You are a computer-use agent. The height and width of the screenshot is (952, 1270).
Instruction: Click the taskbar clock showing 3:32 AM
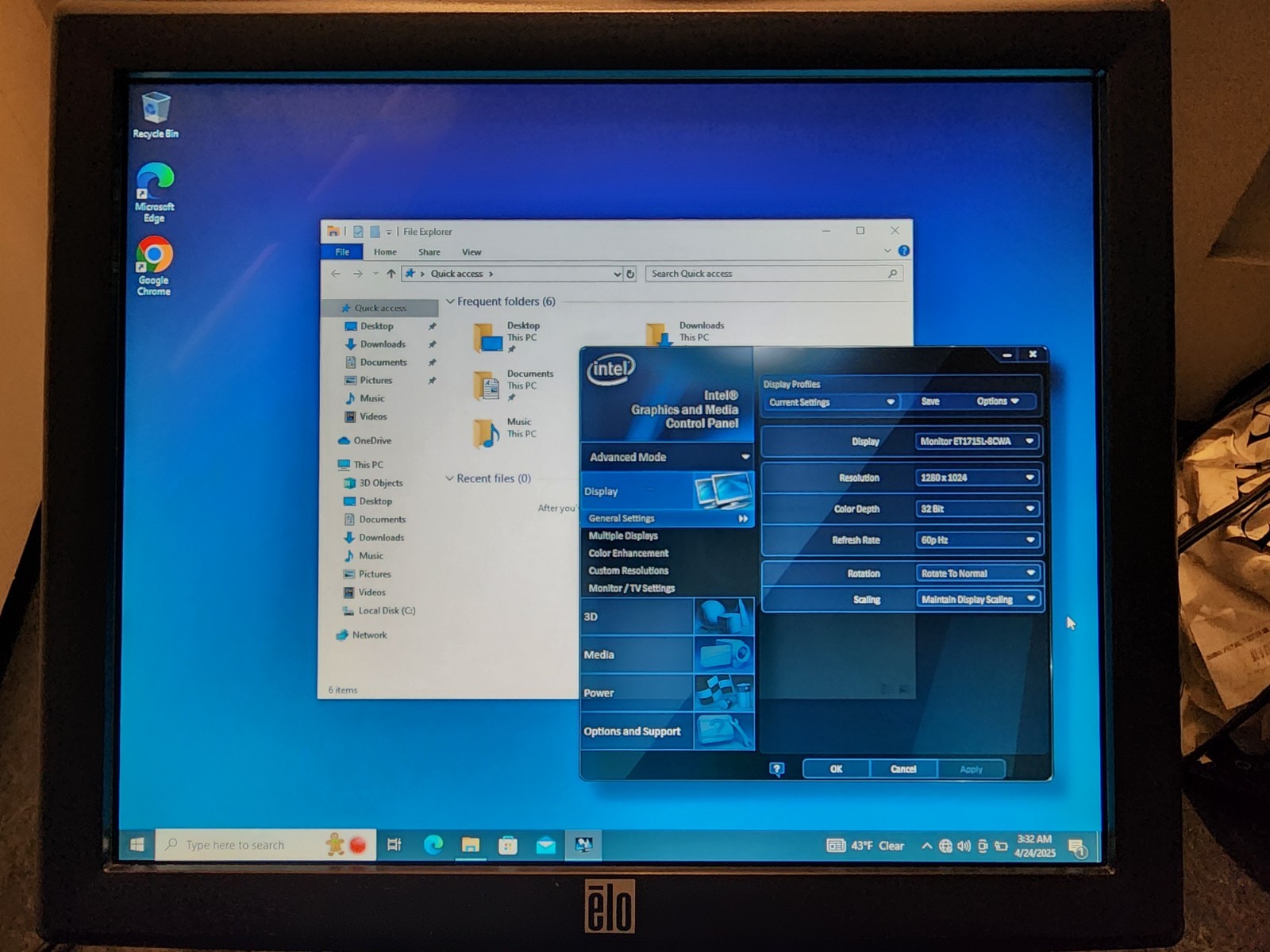pos(1035,846)
